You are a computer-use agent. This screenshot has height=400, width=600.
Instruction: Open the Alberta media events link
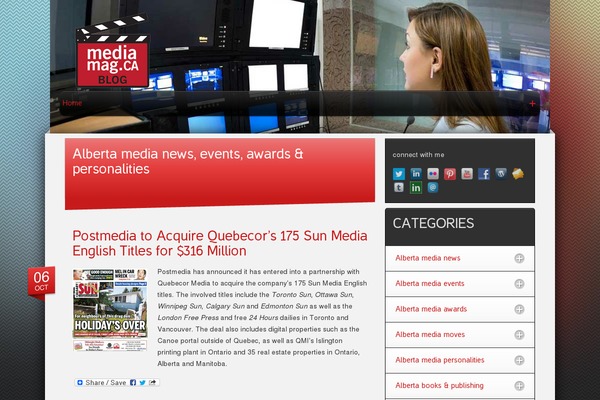(x=430, y=284)
